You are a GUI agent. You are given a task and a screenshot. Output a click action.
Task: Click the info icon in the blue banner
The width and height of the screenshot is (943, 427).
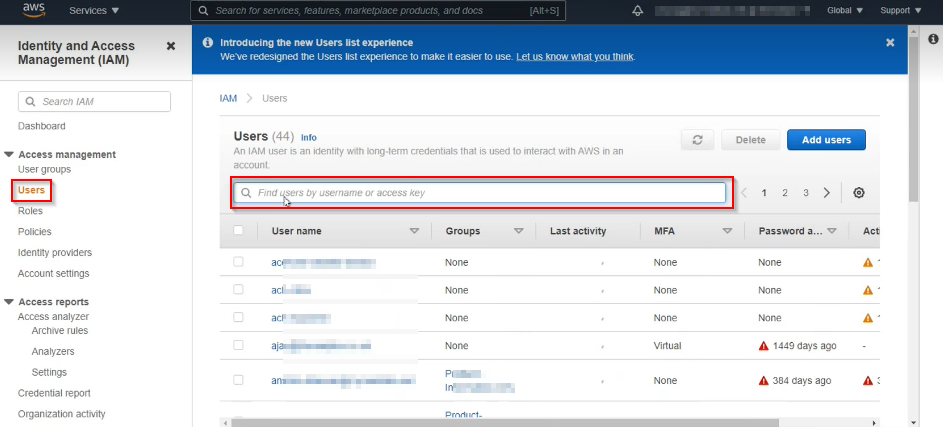[x=207, y=43]
